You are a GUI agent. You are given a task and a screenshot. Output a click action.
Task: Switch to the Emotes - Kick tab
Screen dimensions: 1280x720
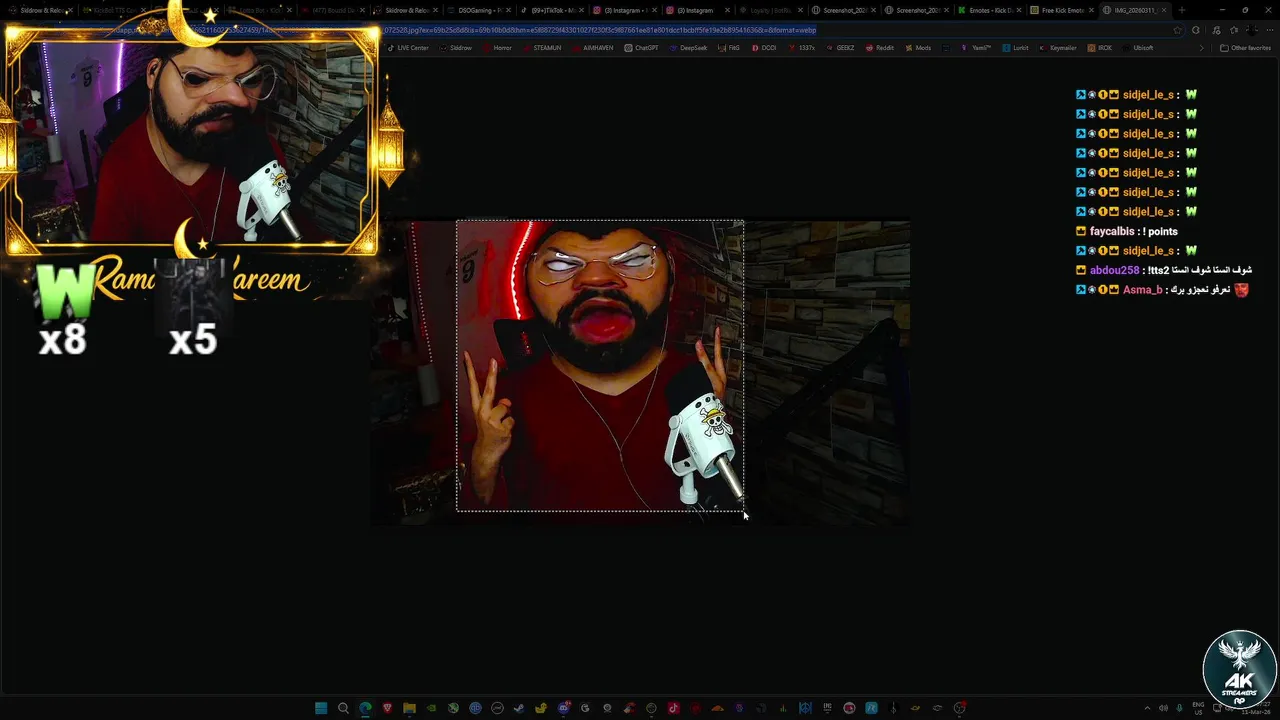point(990,10)
